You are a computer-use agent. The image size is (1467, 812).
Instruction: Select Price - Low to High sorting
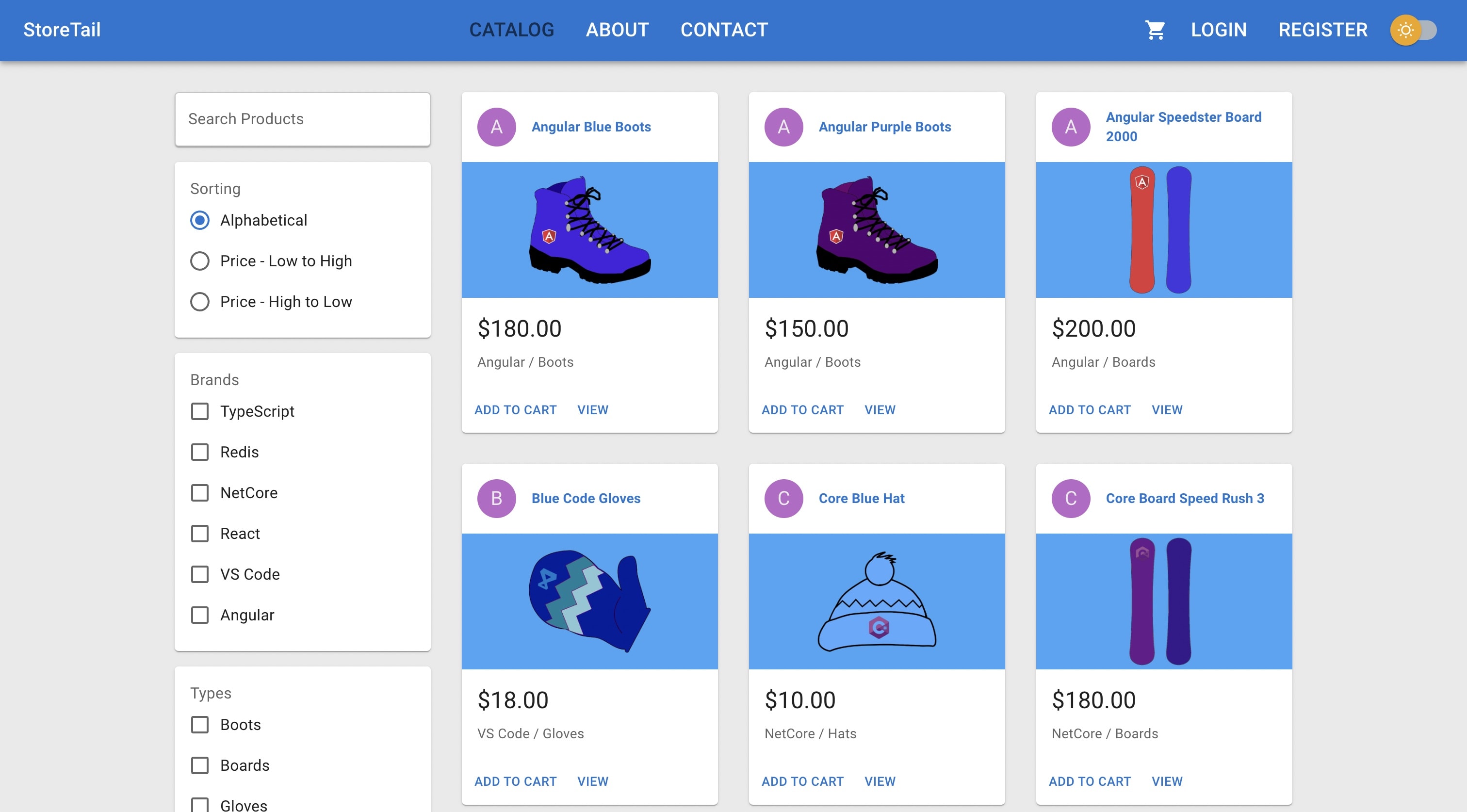tap(200, 261)
